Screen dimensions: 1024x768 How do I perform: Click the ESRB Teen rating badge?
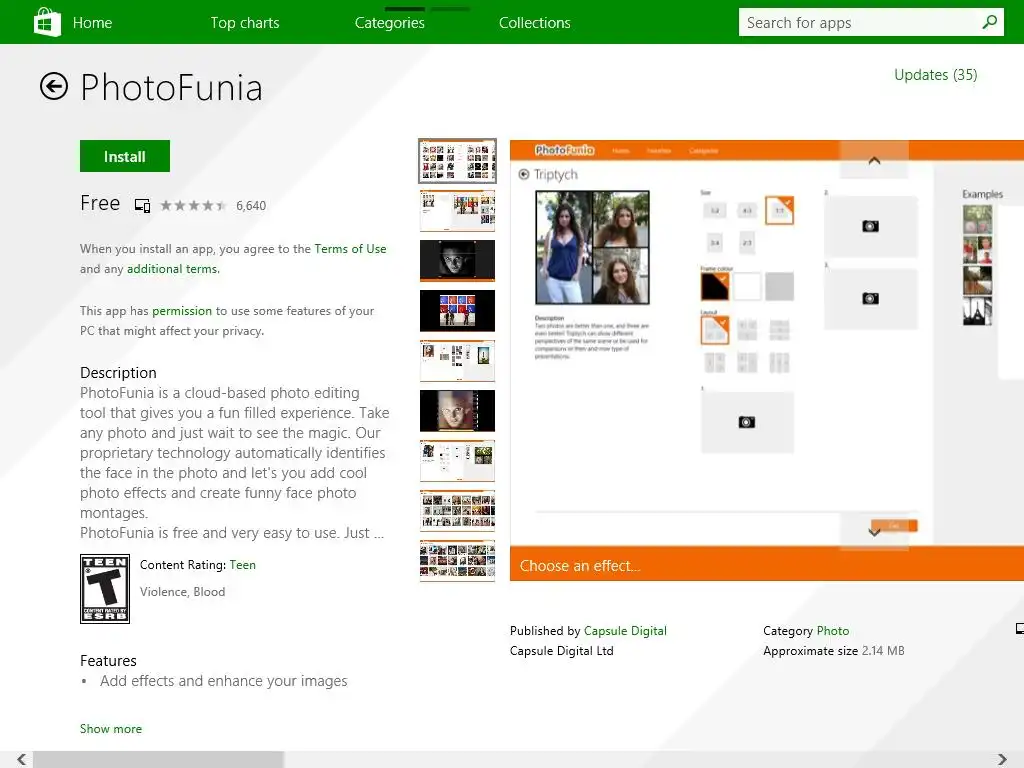click(x=104, y=589)
